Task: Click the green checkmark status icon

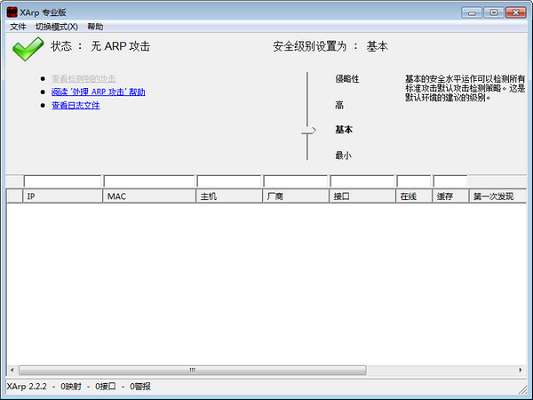Action: coord(28,49)
